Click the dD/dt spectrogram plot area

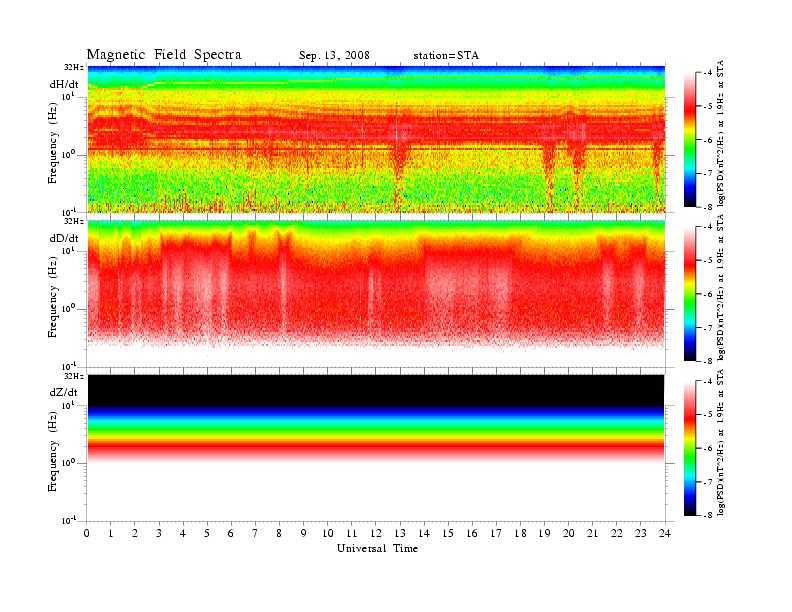(x=376, y=293)
